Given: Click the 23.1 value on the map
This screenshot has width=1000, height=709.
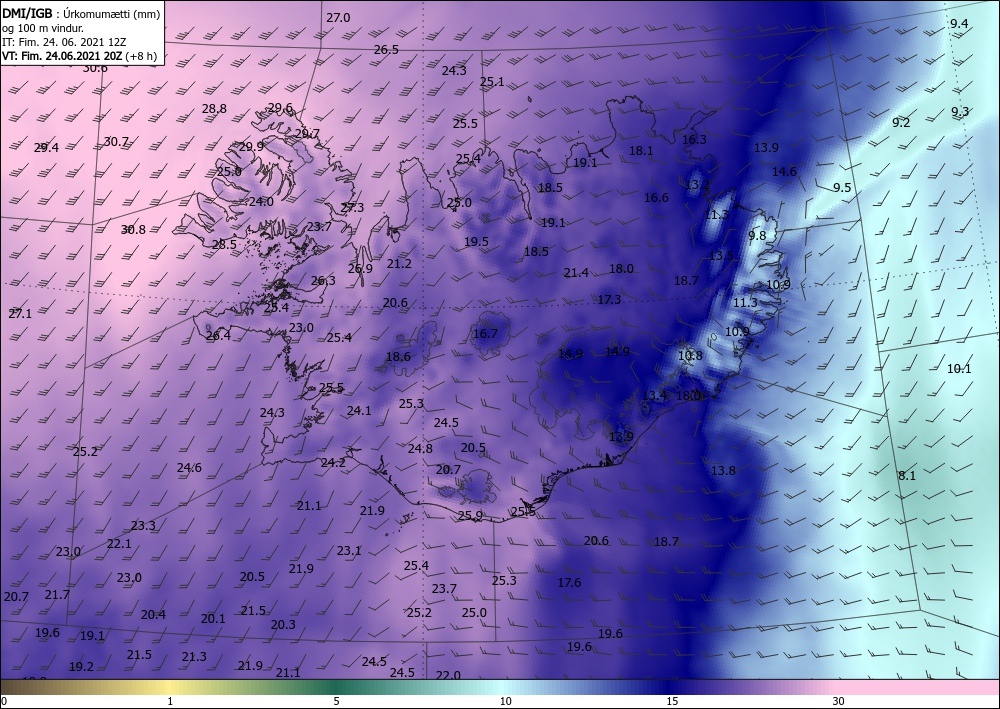Looking at the screenshot, I should coord(349,550).
